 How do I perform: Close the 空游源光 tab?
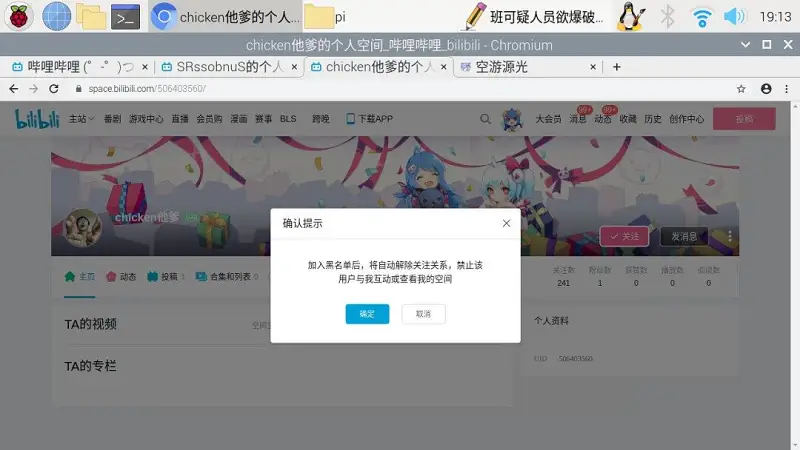click(593, 67)
